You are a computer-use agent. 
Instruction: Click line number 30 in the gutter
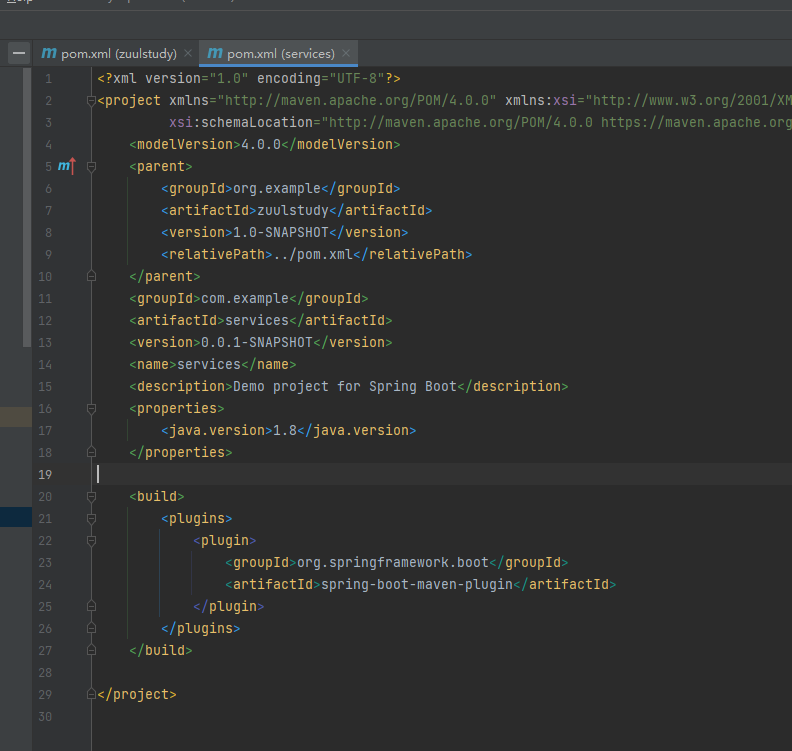point(45,717)
